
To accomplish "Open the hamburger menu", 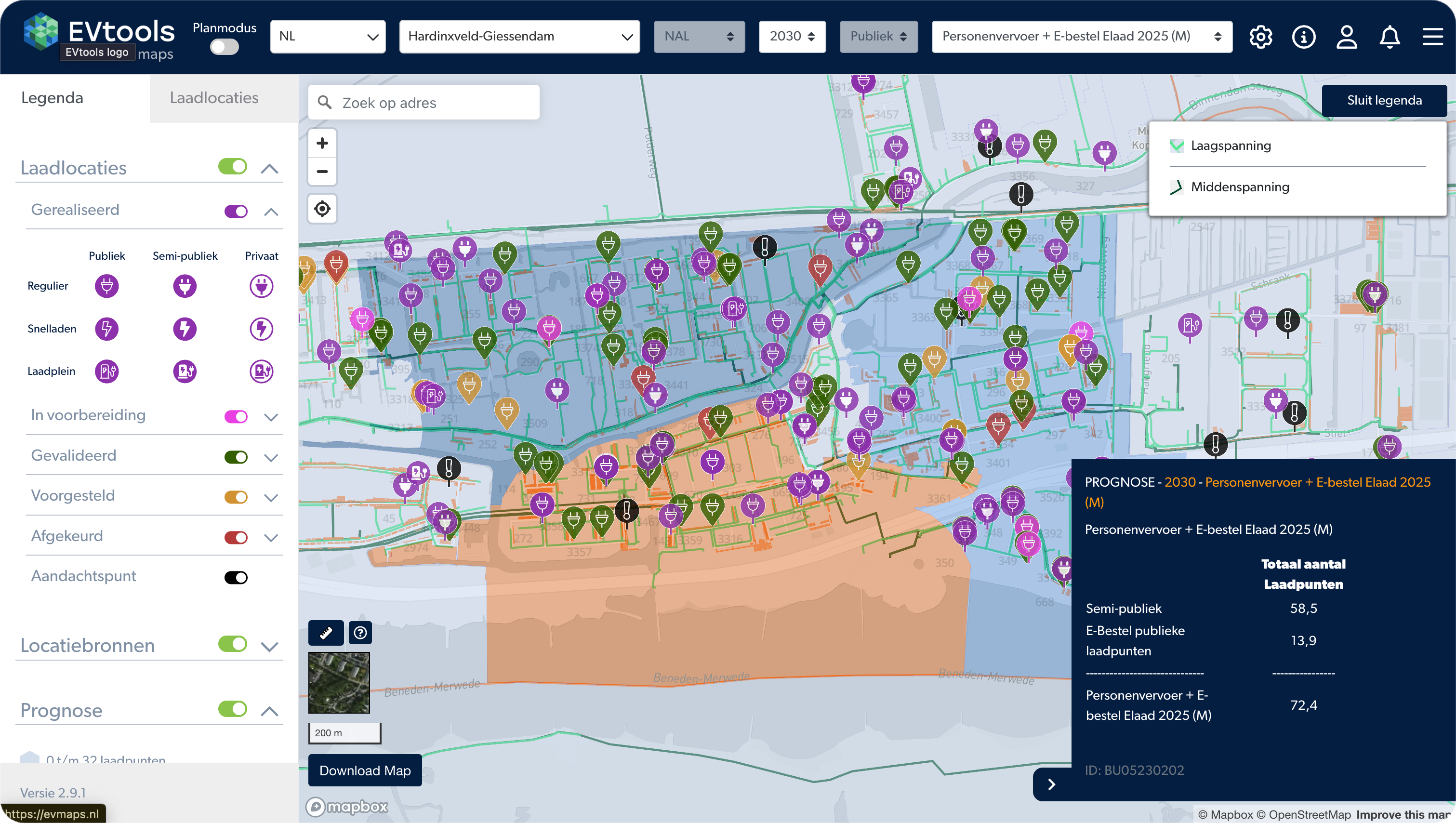I will point(1432,37).
